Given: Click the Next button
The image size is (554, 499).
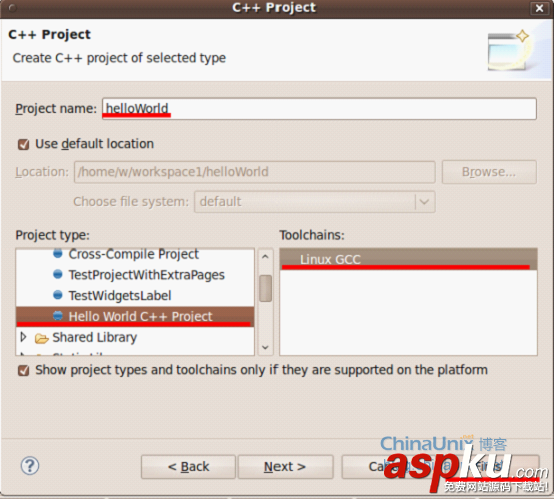Looking at the screenshot, I should (285, 467).
